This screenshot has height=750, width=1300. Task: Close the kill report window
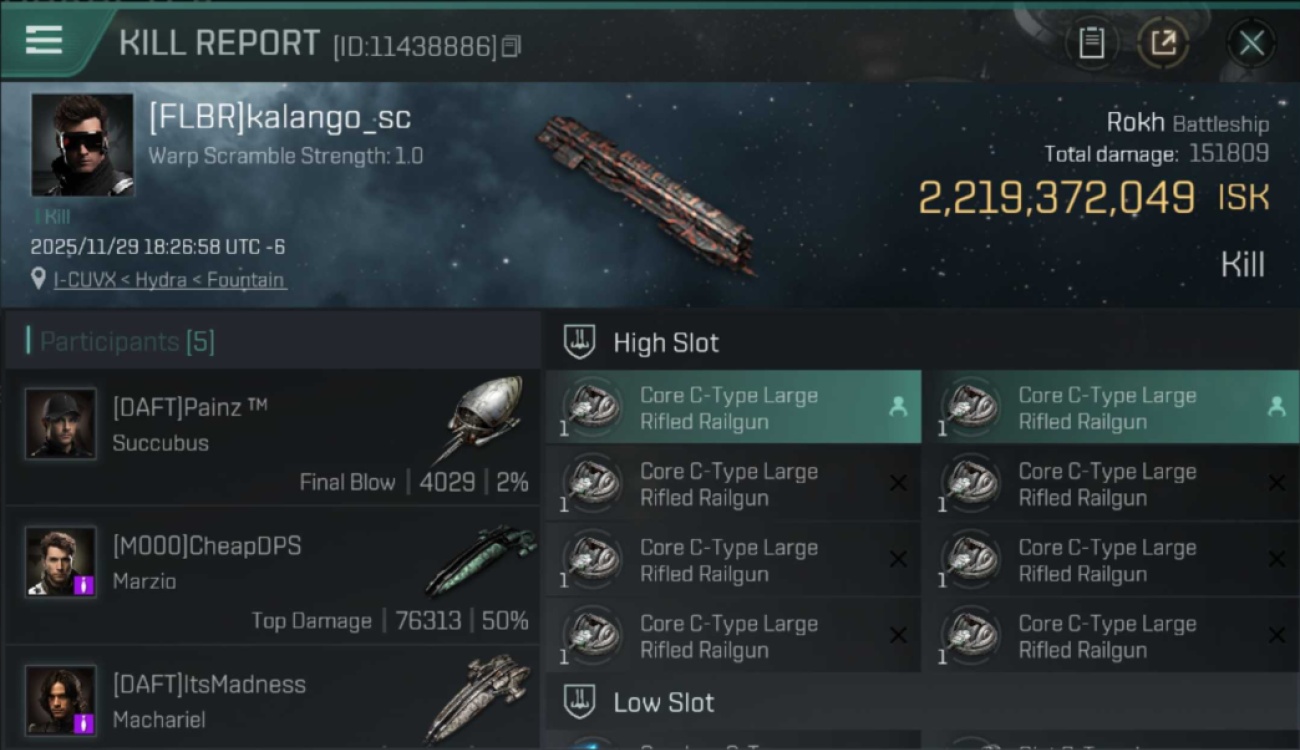[1251, 43]
